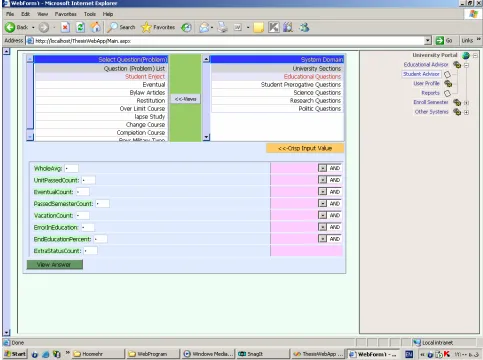Open the AND dropdown for VacationCount
The width and height of the screenshot is (483, 360).
322,215
